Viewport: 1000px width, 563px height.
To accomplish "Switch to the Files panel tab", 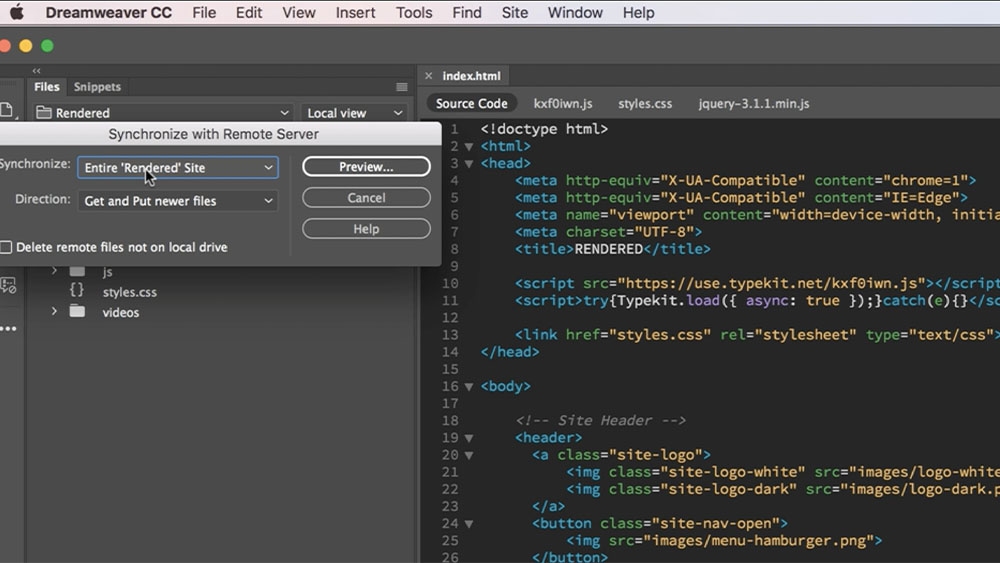I will [47, 87].
